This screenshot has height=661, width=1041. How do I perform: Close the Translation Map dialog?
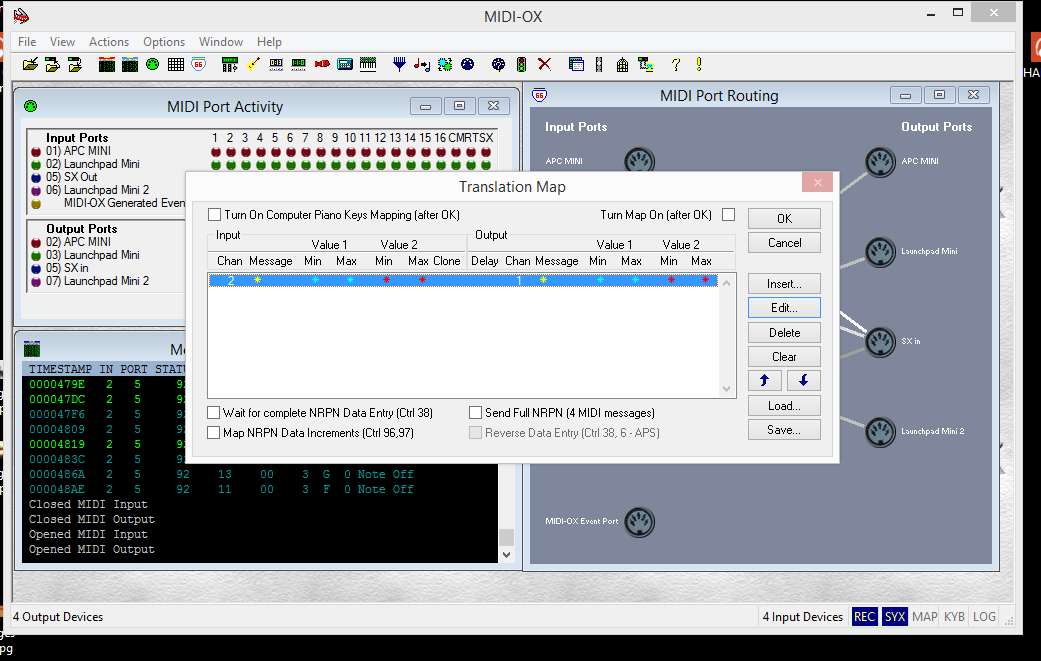[817, 183]
